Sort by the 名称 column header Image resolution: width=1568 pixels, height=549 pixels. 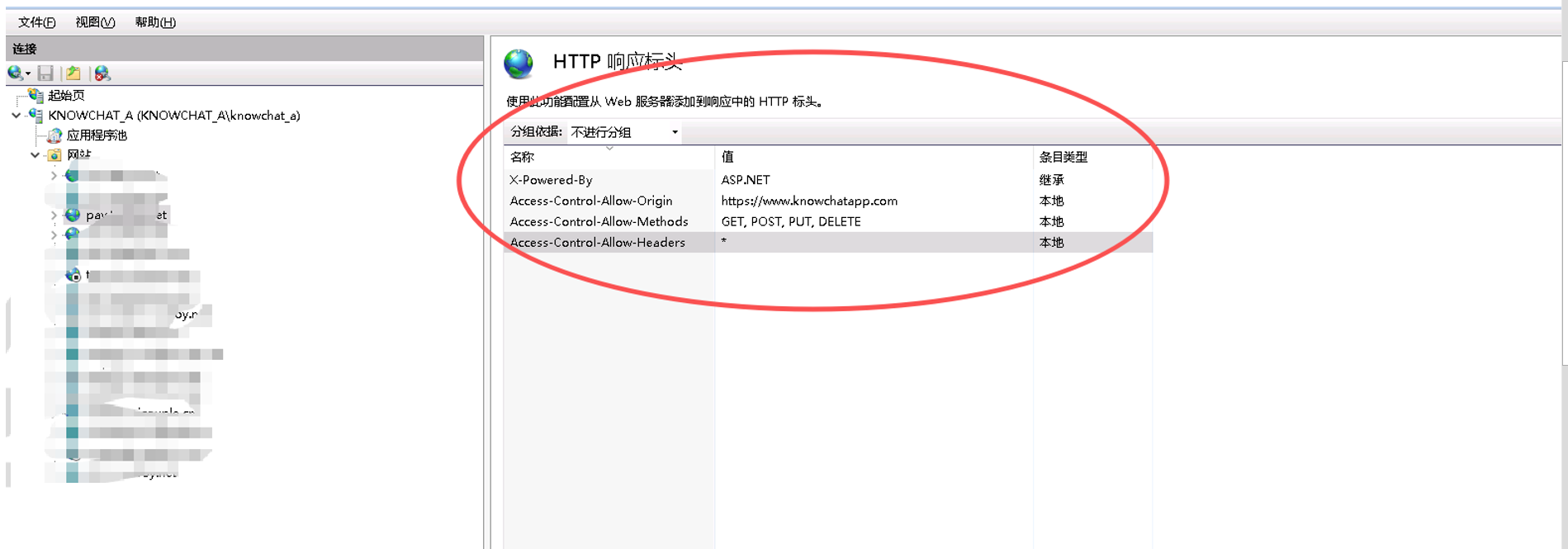click(609, 157)
